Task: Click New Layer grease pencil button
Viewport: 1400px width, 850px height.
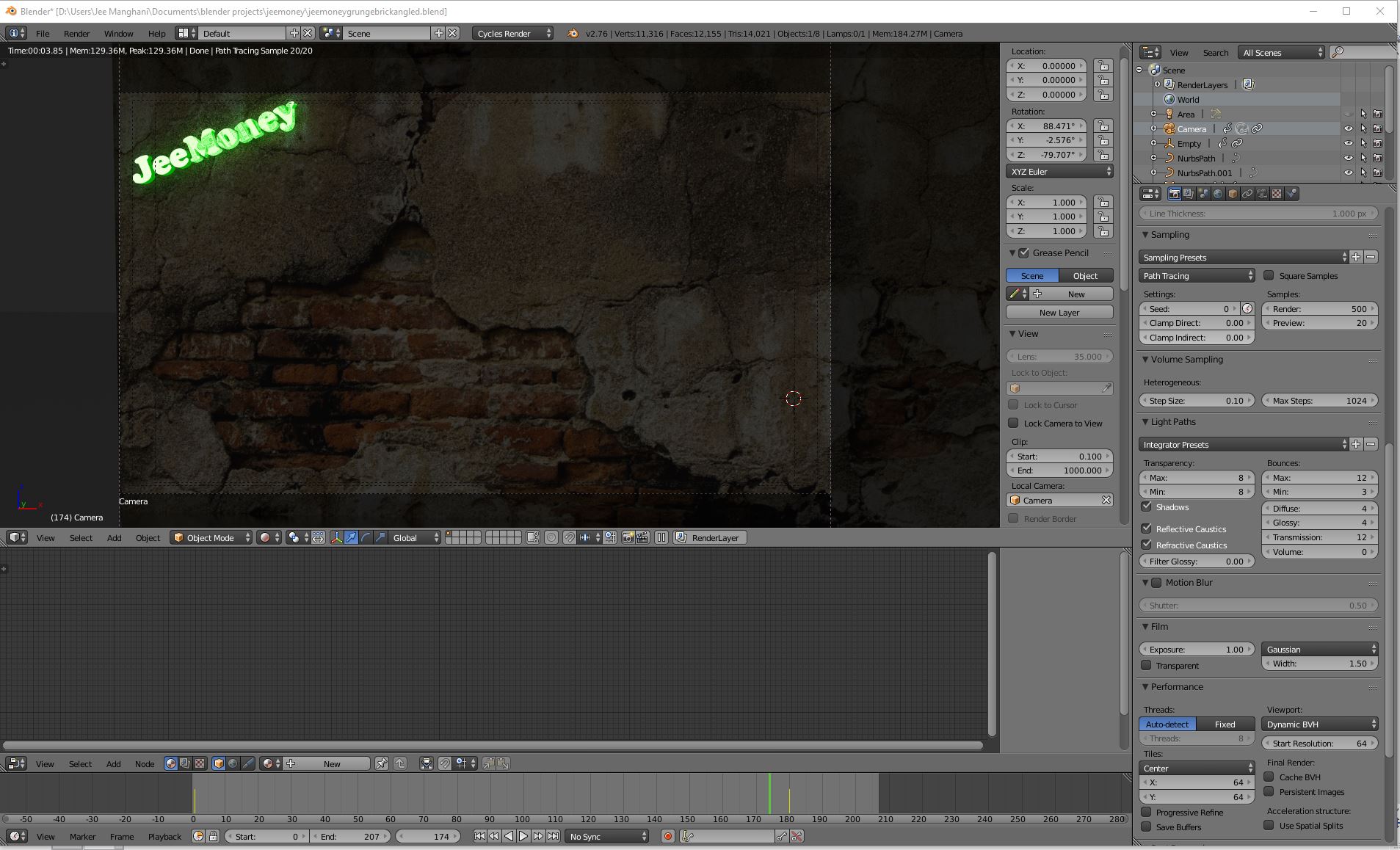Action: [1059, 313]
